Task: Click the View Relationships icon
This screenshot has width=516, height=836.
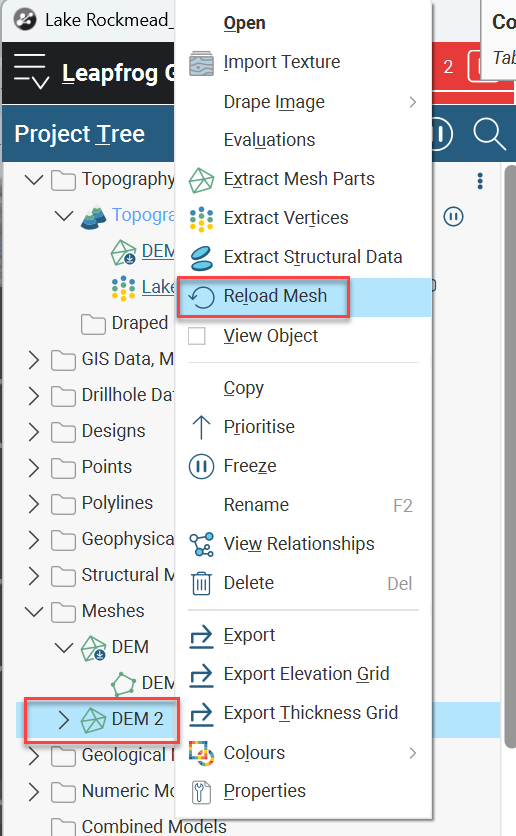Action: tap(201, 544)
